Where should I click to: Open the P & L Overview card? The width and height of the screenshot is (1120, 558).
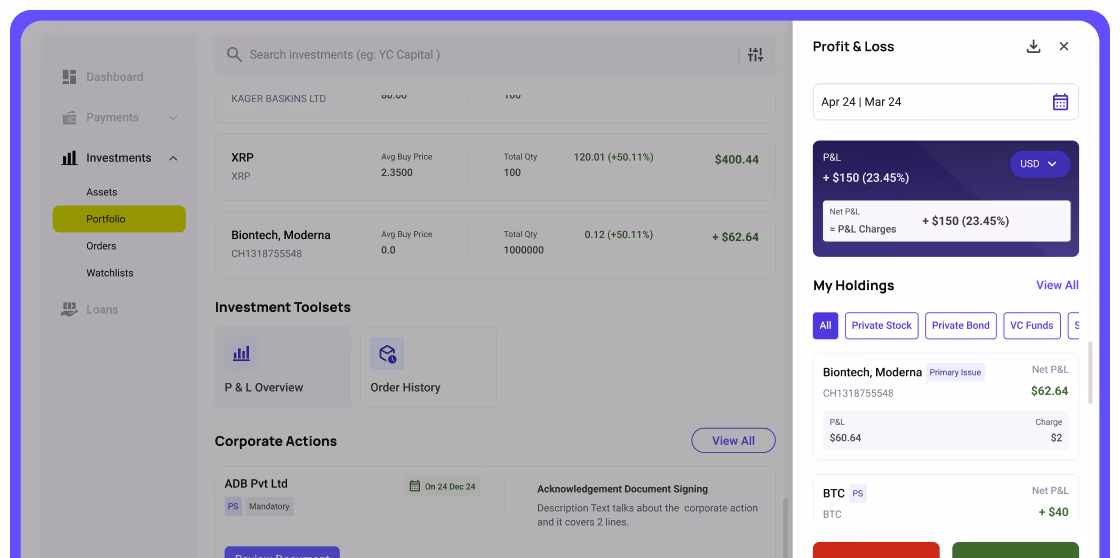[283, 367]
